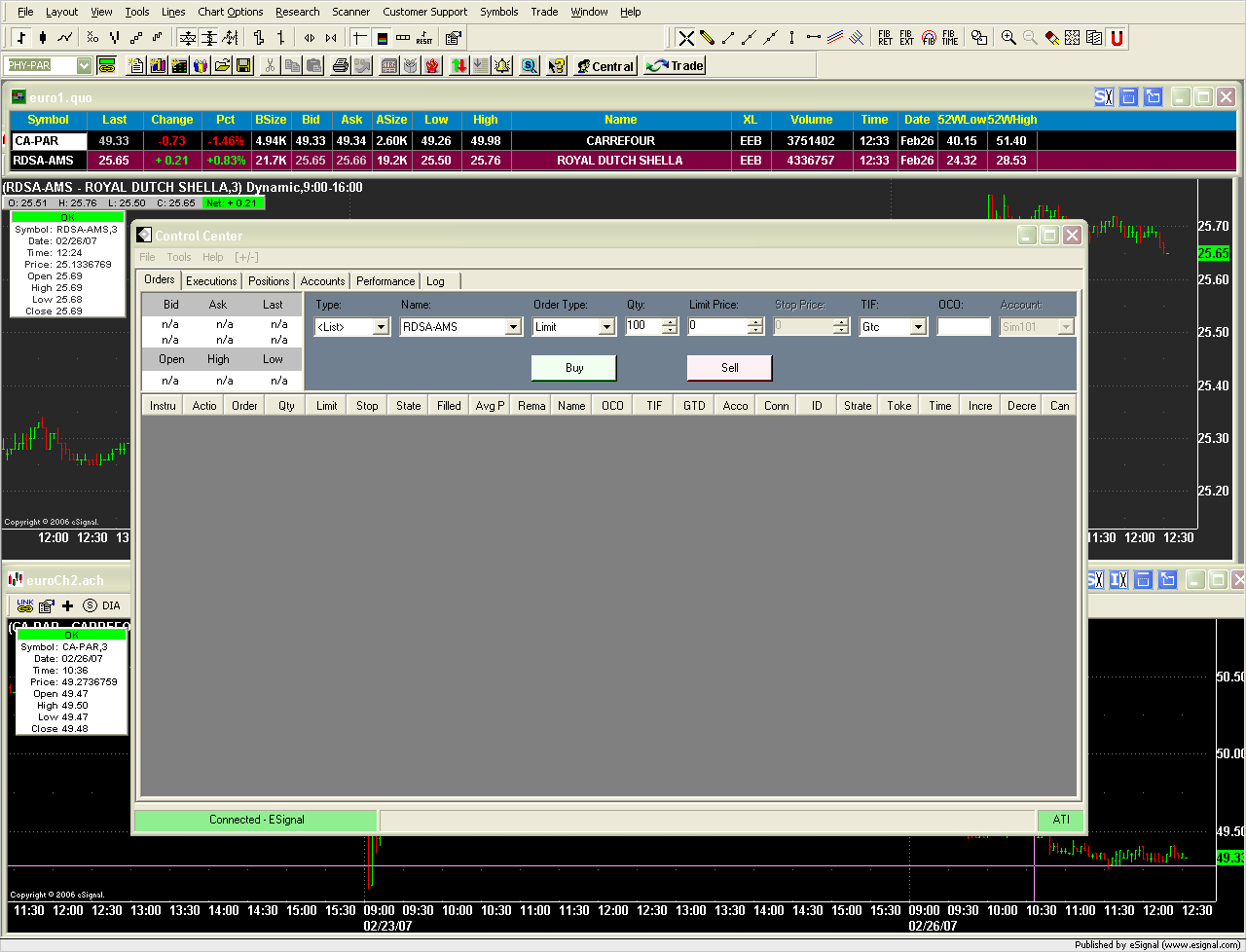
Task: Click the Sell button
Action: tap(730, 368)
